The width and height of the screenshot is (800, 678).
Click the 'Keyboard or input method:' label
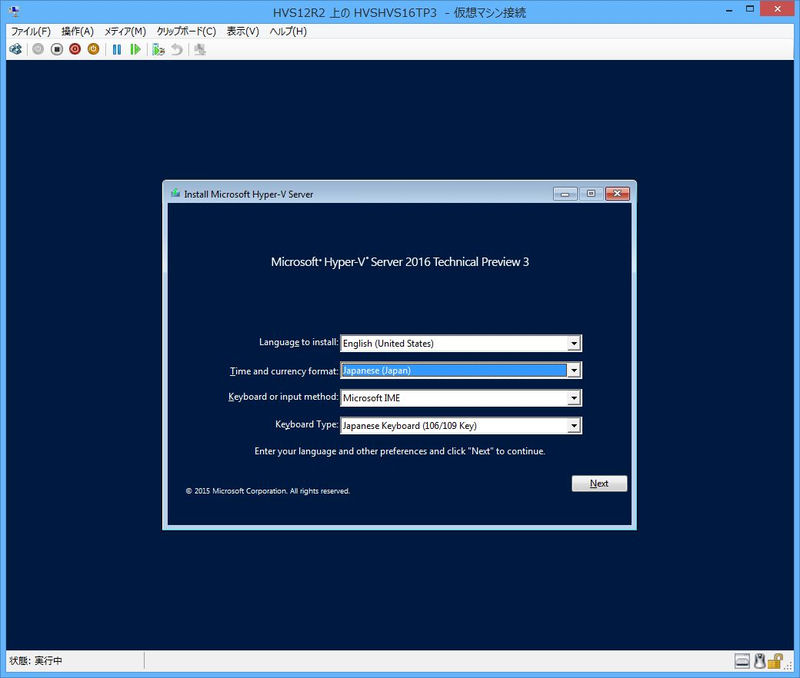tap(283, 397)
